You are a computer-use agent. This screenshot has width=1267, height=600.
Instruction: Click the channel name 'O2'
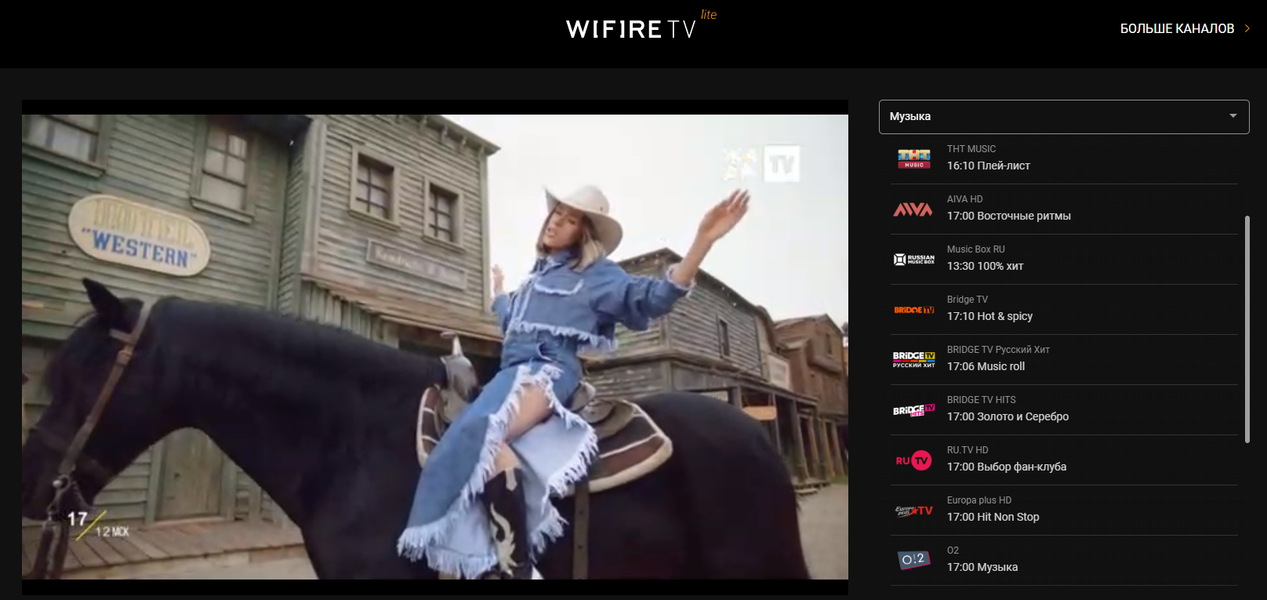pyautogui.click(x=953, y=550)
